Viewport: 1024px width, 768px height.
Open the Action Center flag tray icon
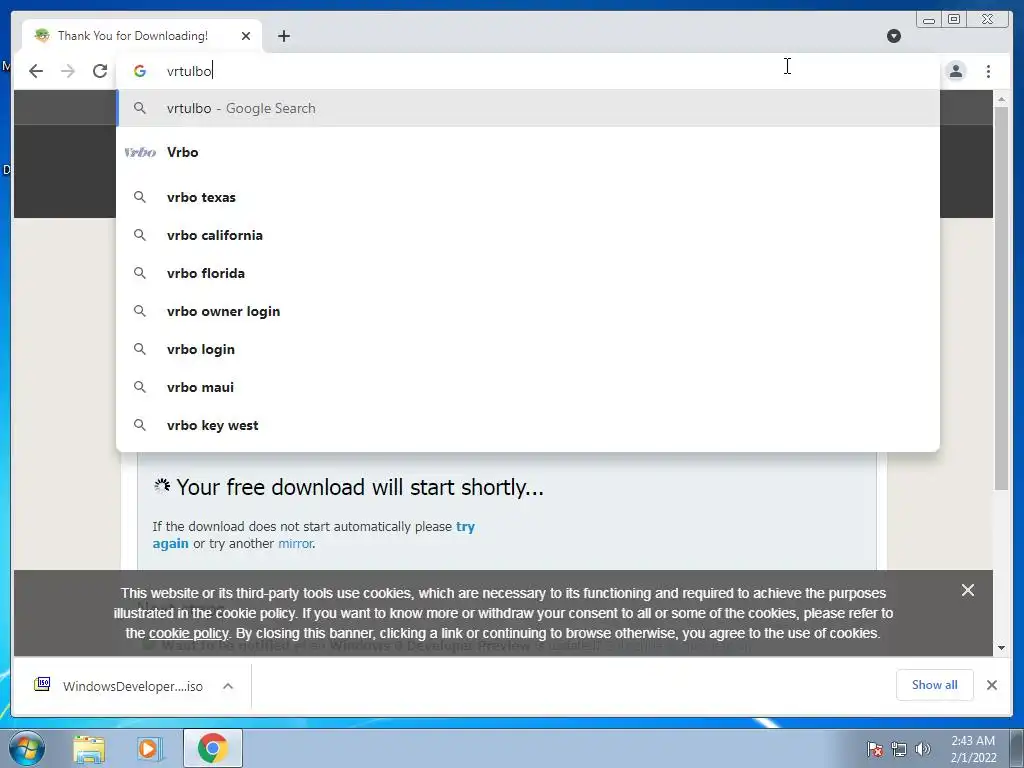coord(875,749)
